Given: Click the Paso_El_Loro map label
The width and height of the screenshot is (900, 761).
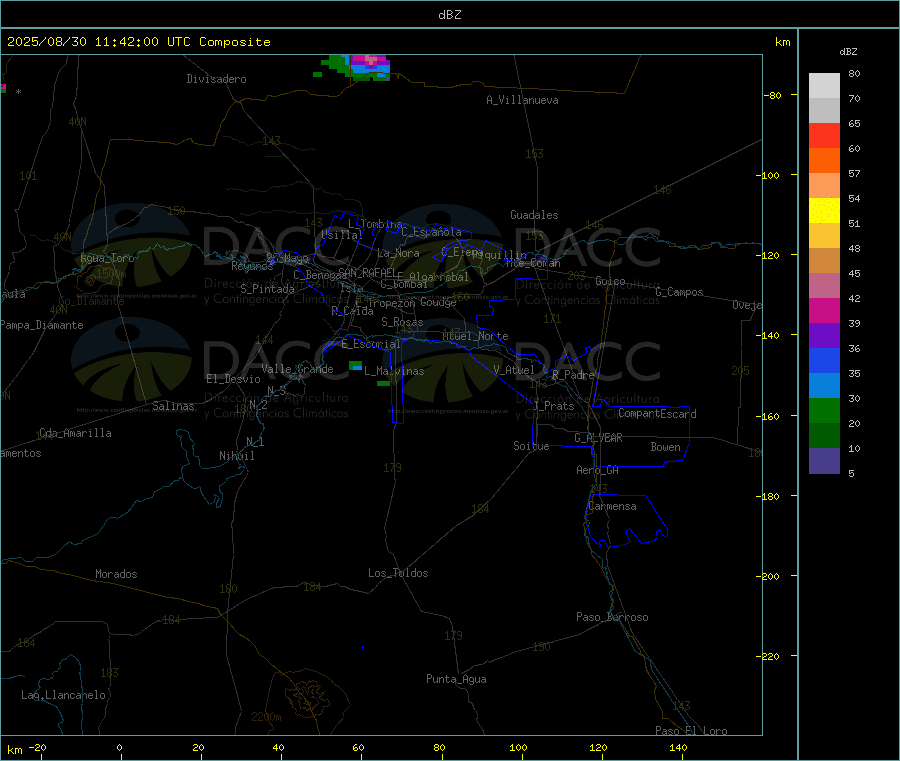Looking at the screenshot, I should click(692, 731).
